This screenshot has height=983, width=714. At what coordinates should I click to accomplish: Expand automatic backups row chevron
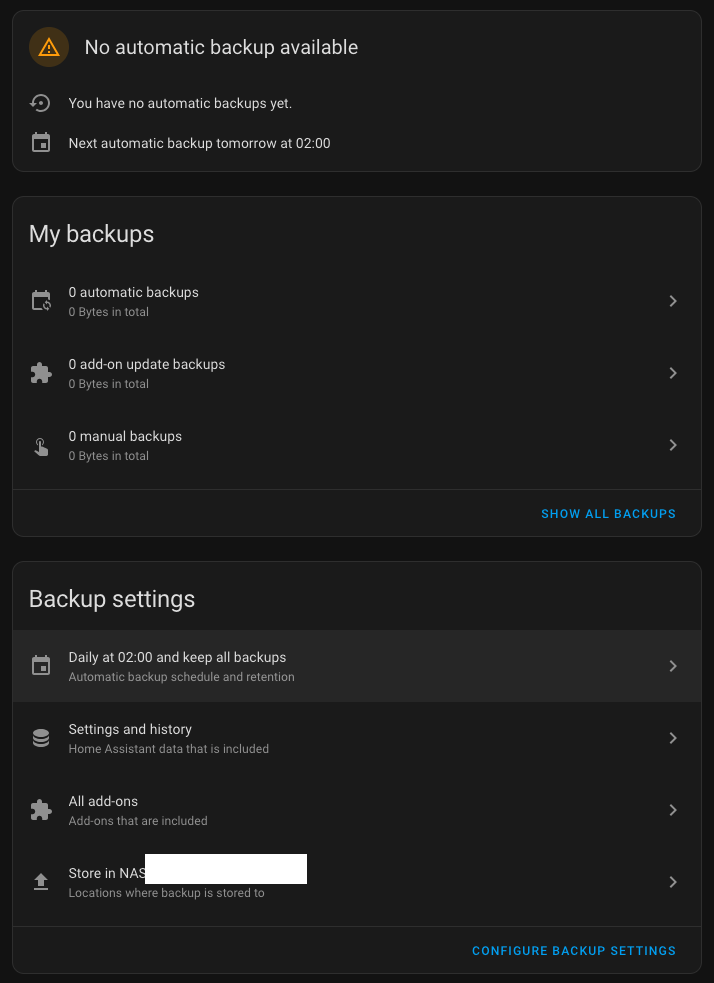pos(673,301)
